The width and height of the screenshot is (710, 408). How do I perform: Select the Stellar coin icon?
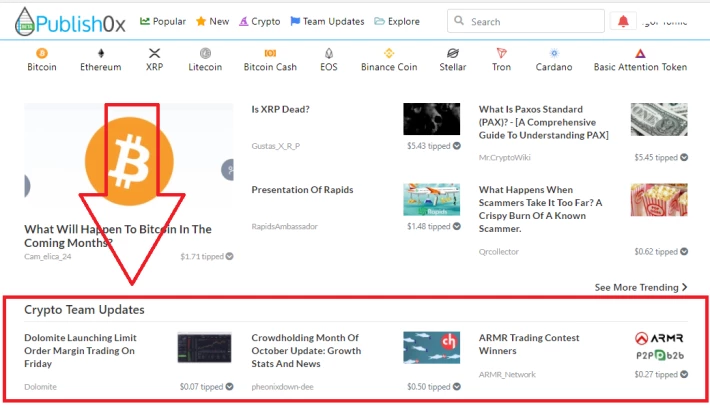point(452,53)
